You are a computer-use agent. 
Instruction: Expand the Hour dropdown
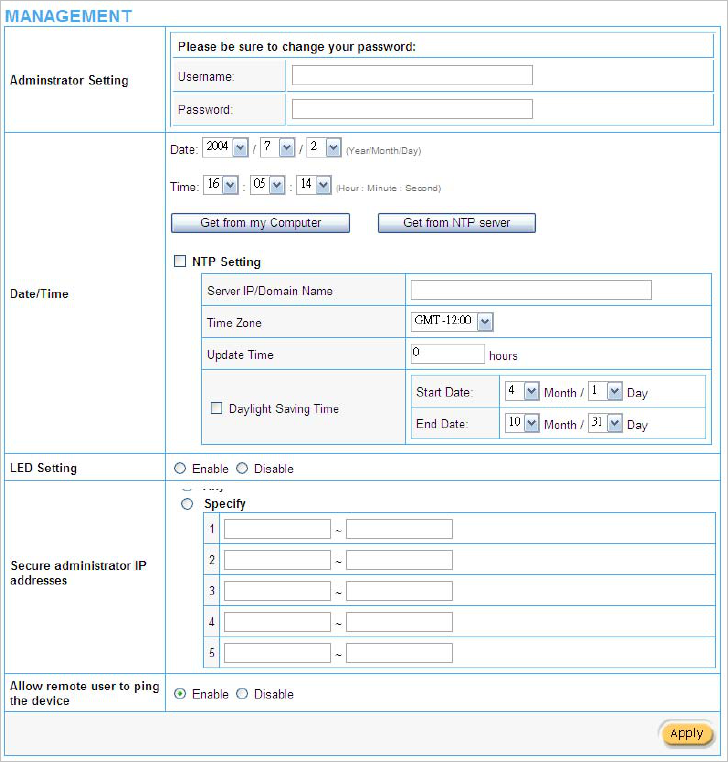pos(230,185)
